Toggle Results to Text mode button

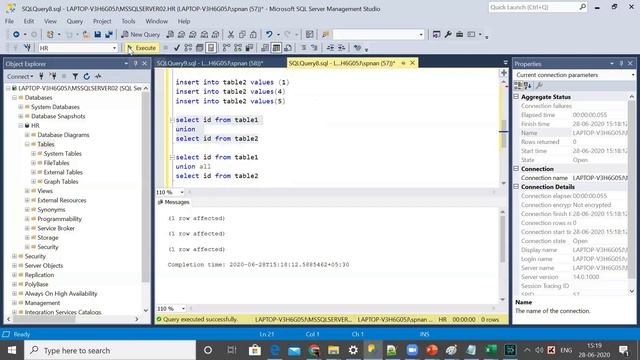(265, 48)
